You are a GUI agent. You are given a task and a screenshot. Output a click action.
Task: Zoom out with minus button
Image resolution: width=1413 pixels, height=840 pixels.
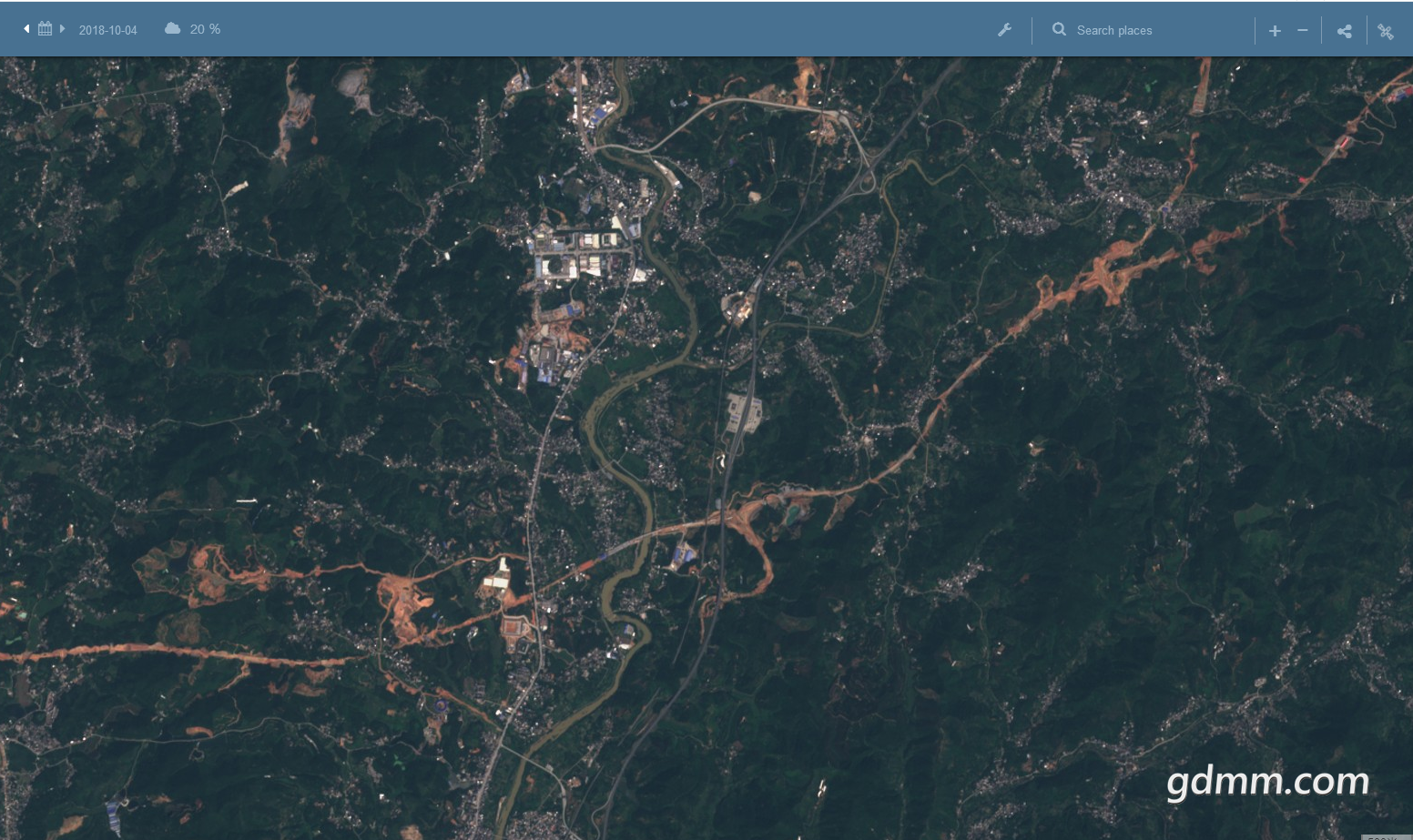1303,31
